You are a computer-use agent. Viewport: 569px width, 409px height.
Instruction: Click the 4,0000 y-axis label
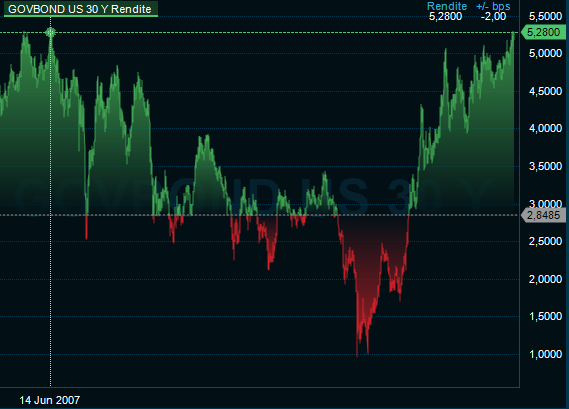[x=545, y=128]
